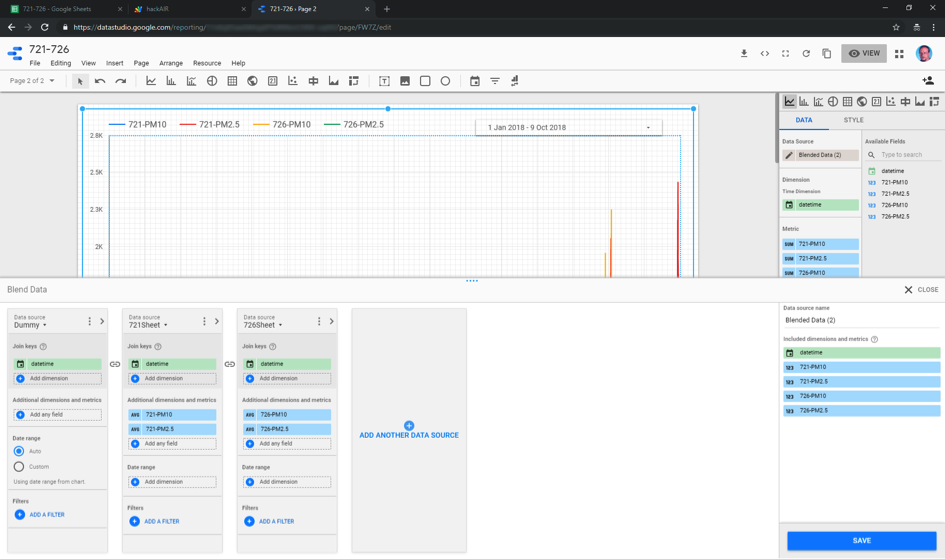Select the arrow selection mode tool
Image resolution: width=945 pixels, height=559 pixels.
coord(80,81)
